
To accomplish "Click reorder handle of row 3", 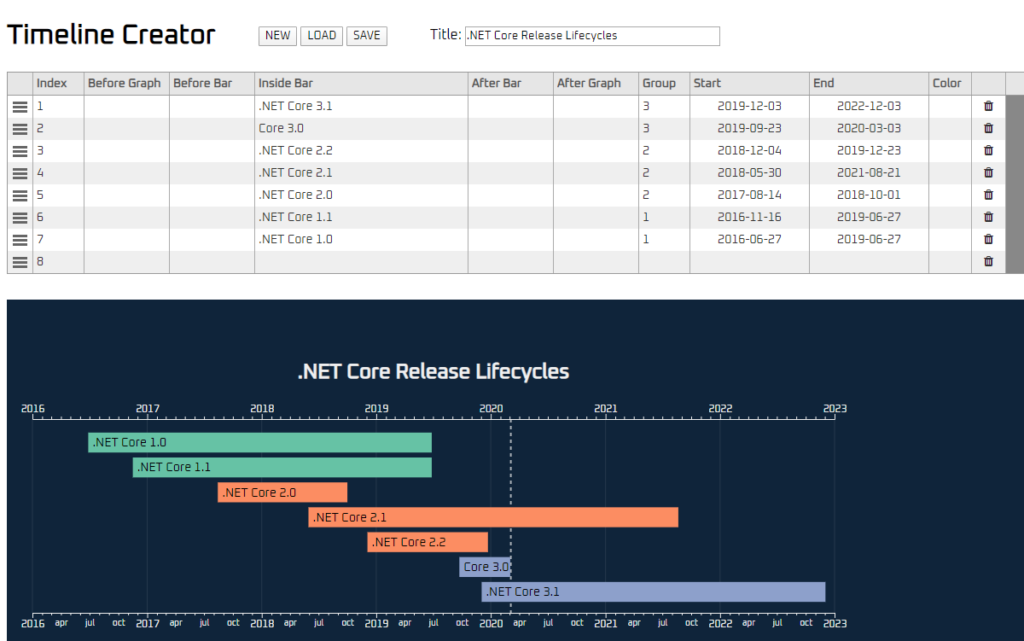I will [x=20, y=151].
